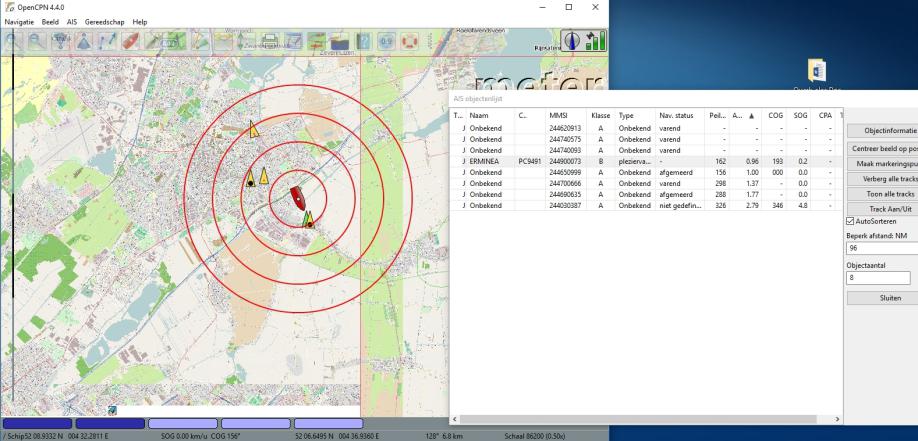
Task: Click the Track Aan/Uit button
Action: [882, 208]
